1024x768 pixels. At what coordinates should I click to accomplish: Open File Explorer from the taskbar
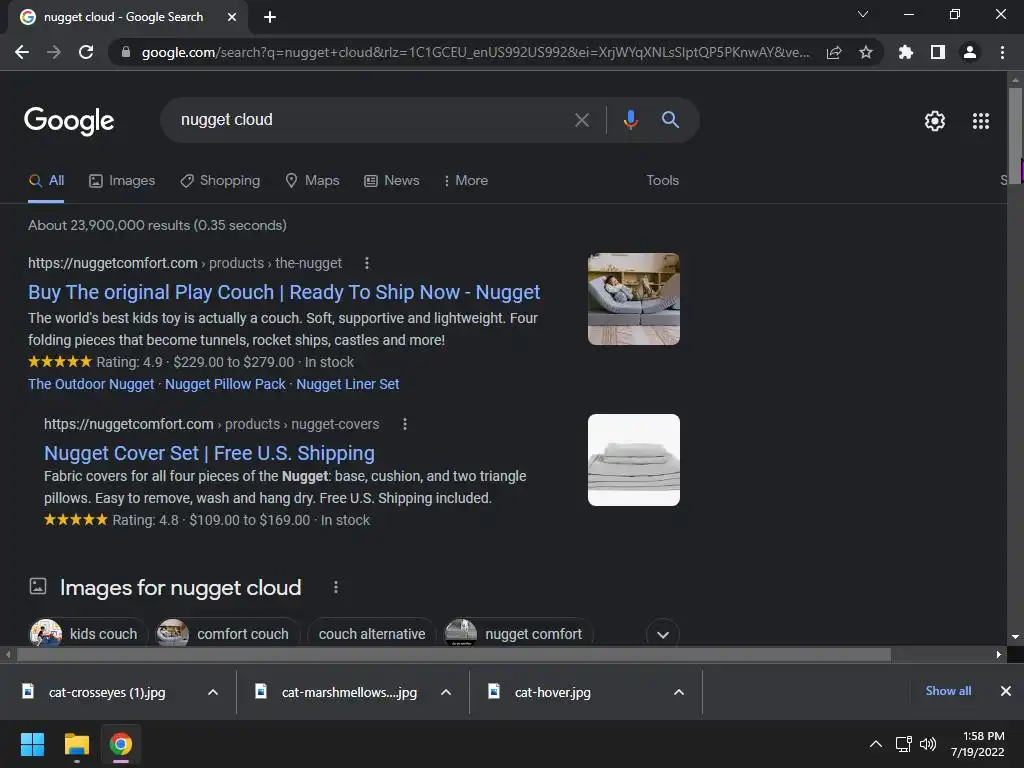pyautogui.click(x=76, y=744)
